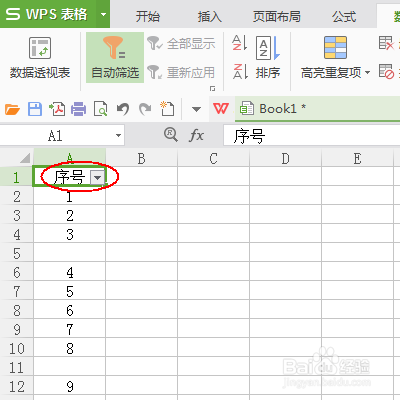Expand quick access toolbar customize arrow
Image resolution: width=400 pixels, height=400 pixels.
196,109
